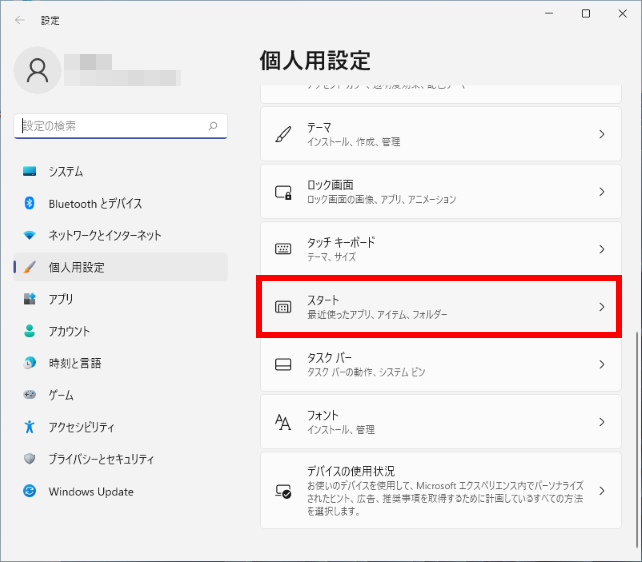Maximize the settings window
The image size is (642, 562).
tap(586, 14)
